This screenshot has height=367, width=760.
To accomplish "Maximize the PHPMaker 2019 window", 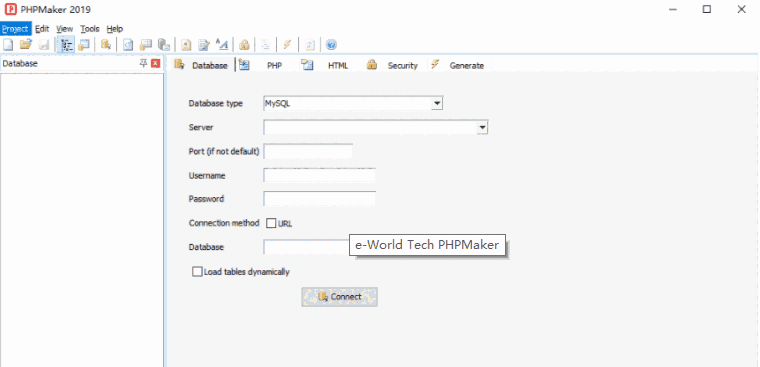I will (x=707, y=9).
